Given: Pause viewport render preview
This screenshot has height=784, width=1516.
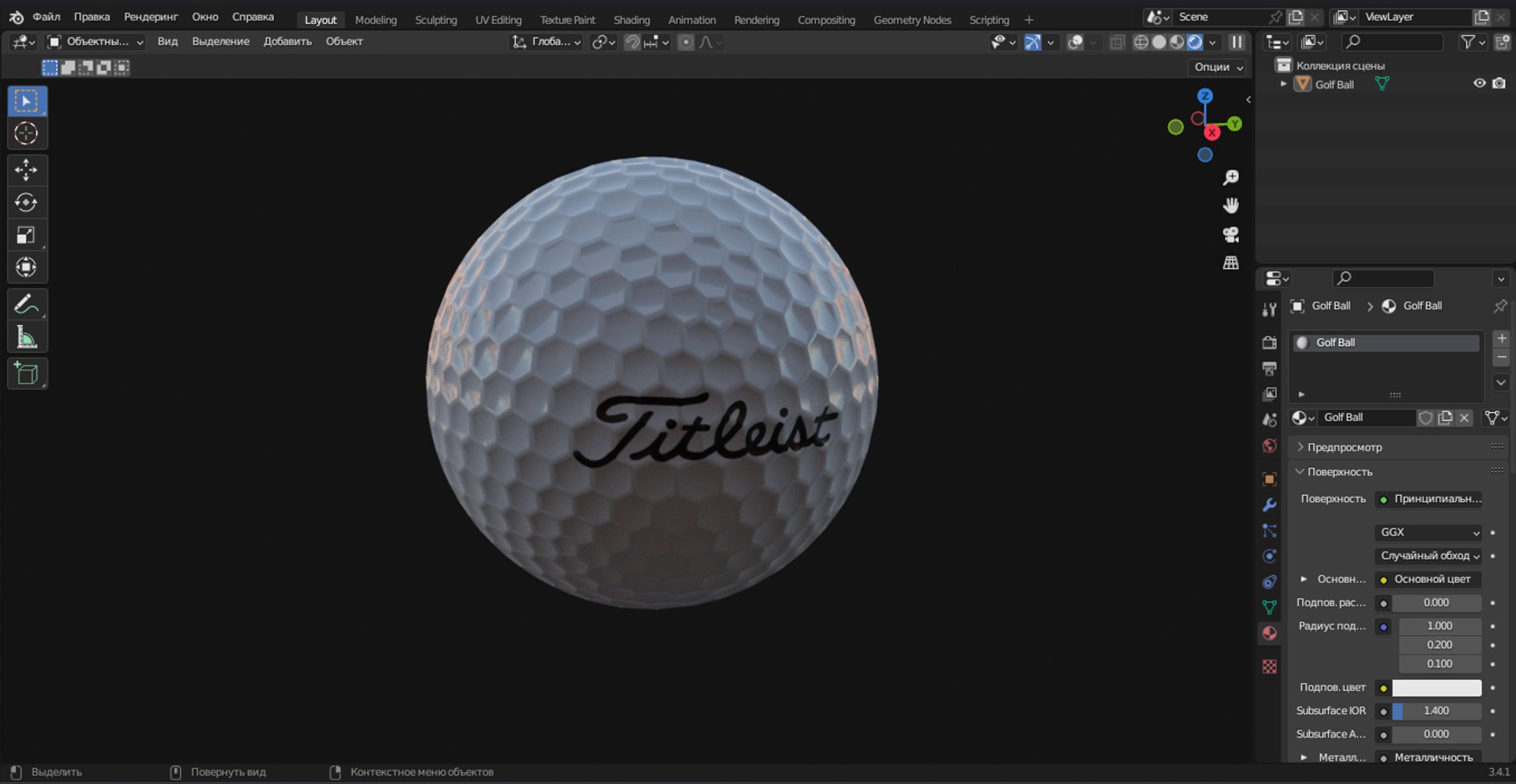Looking at the screenshot, I should point(1236,42).
